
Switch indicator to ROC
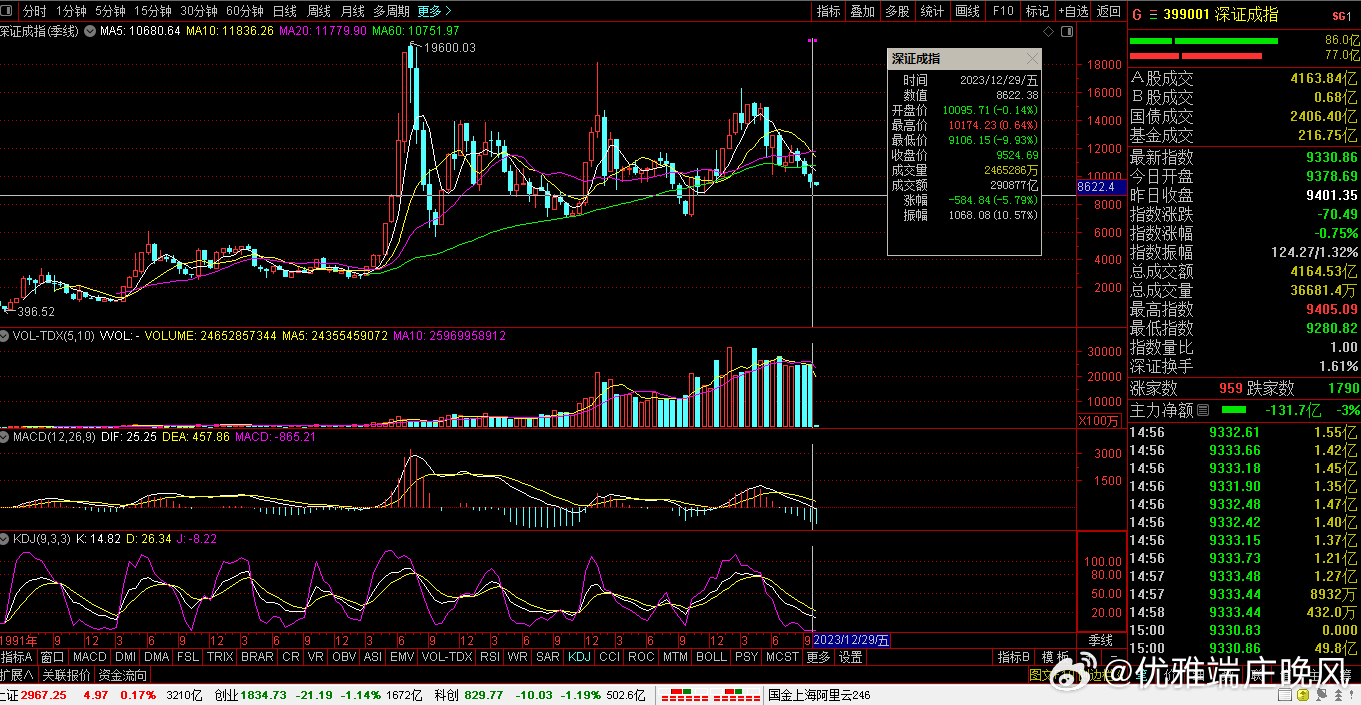coord(642,657)
